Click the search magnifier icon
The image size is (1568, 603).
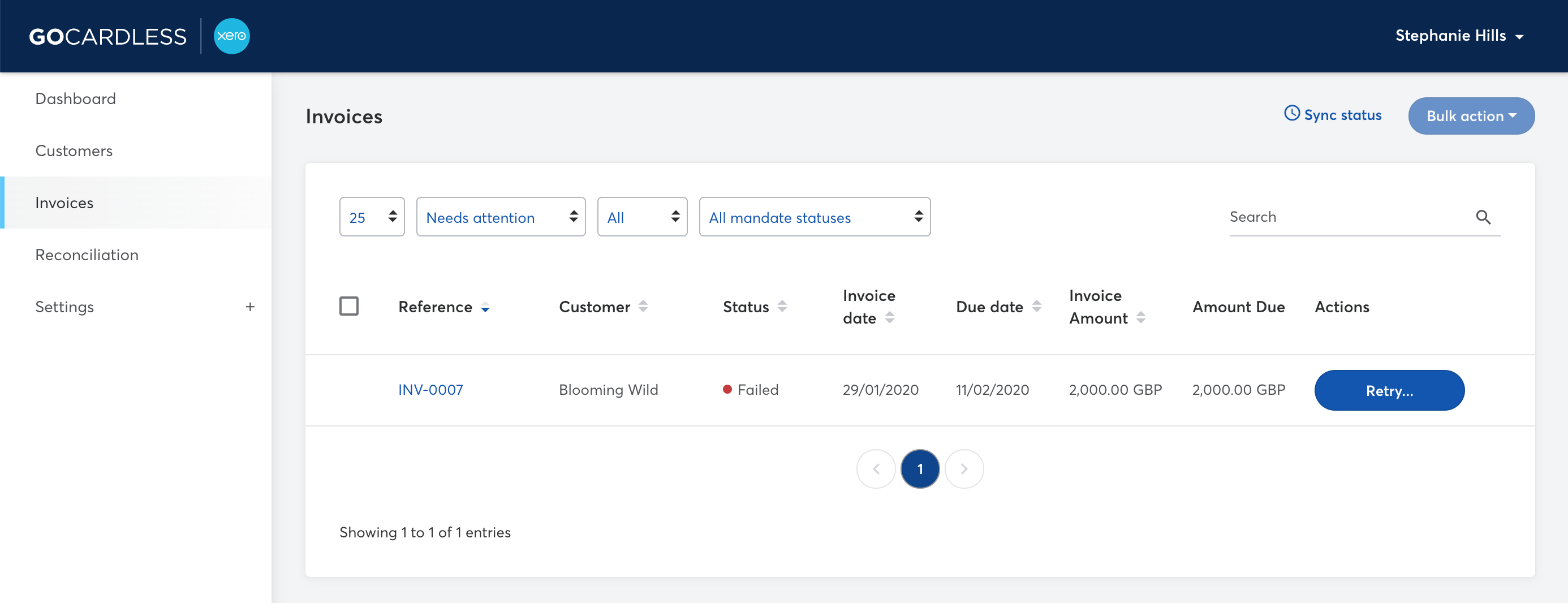click(1483, 217)
